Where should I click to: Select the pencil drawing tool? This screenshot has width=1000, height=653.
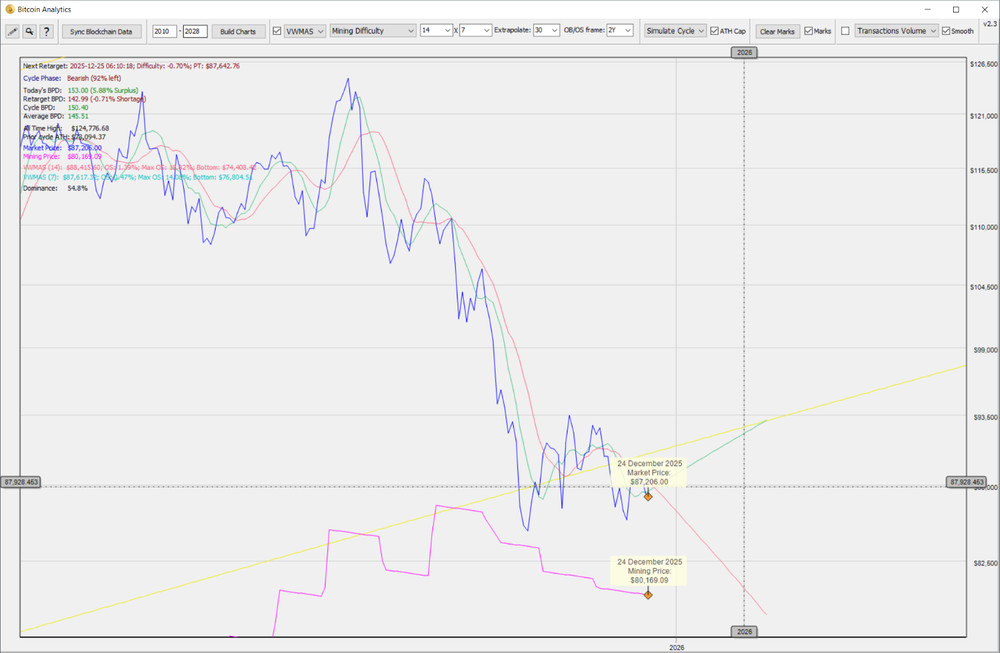pos(12,31)
